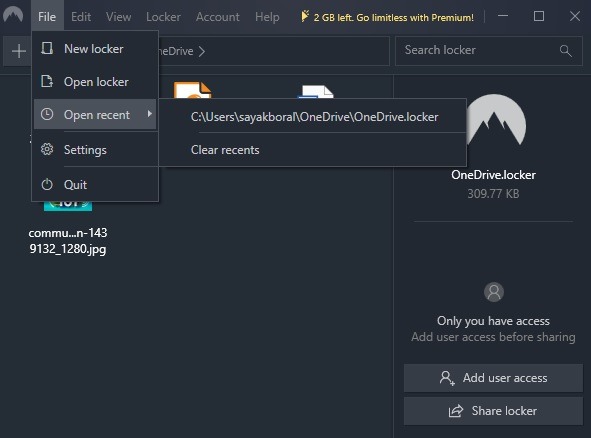Click the New locker icon

[x=47, y=48]
